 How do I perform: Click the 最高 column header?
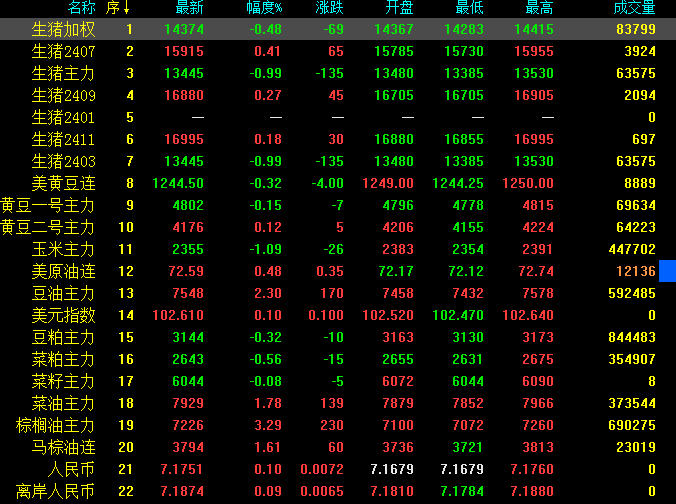(539, 7)
